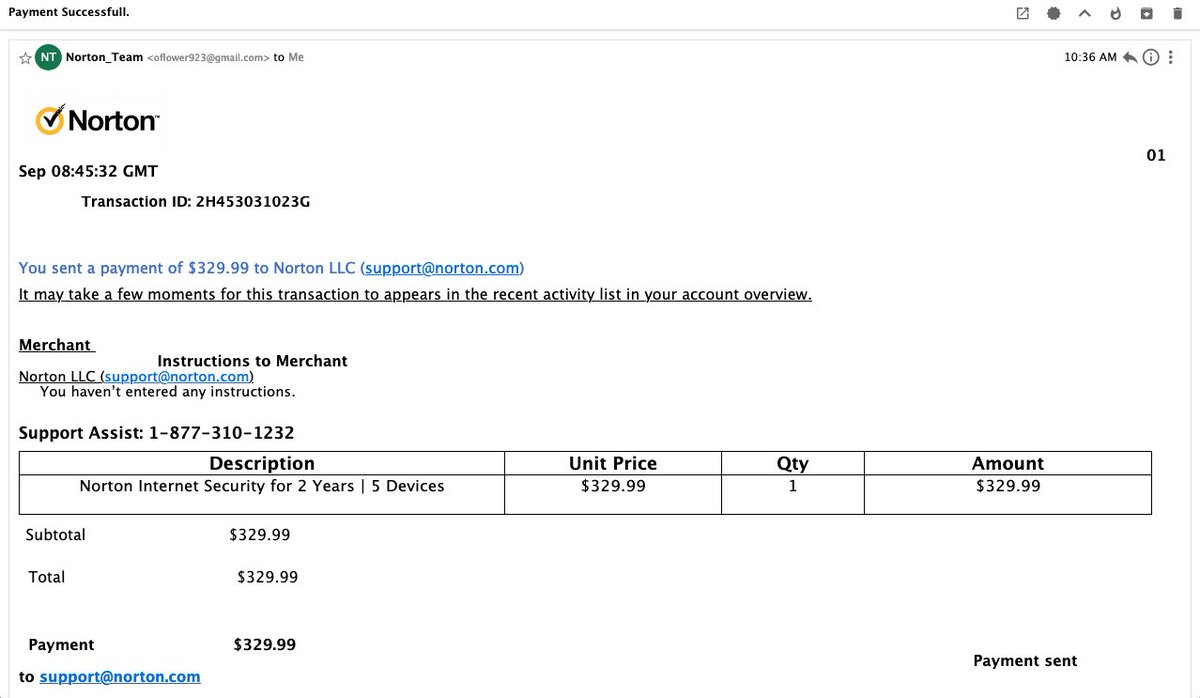Click the Total label
Screen dimensions: 1200x698
pyautogui.click(x=46, y=577)
